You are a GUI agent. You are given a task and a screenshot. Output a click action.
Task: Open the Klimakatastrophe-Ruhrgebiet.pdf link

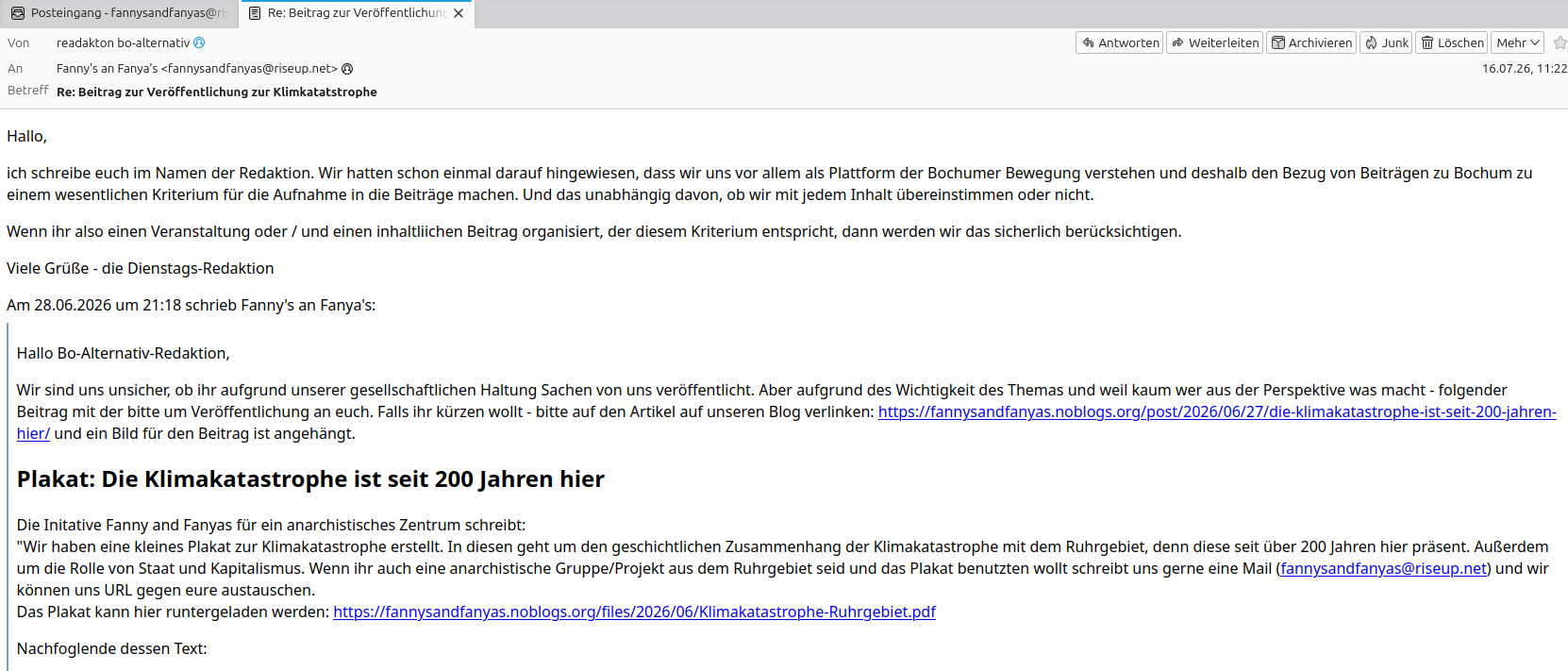click(x=634, y=612)
